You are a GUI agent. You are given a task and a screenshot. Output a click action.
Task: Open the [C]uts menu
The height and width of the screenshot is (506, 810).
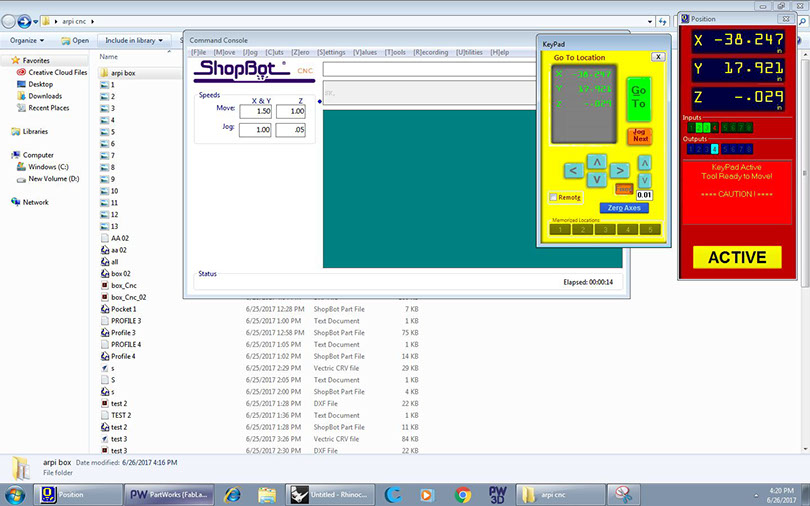[x=274, y=52]
